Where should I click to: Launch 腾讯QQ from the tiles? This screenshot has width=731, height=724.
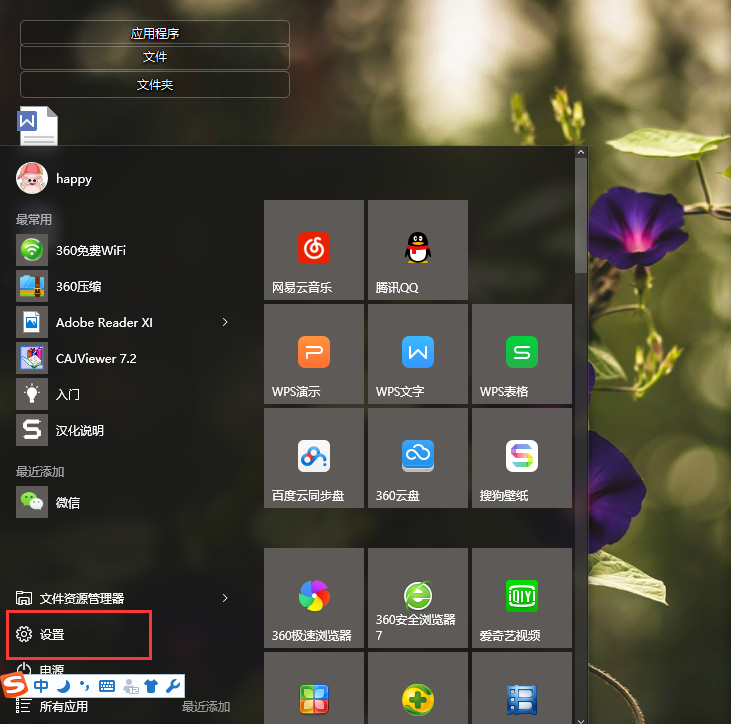(x=418, y=250)
